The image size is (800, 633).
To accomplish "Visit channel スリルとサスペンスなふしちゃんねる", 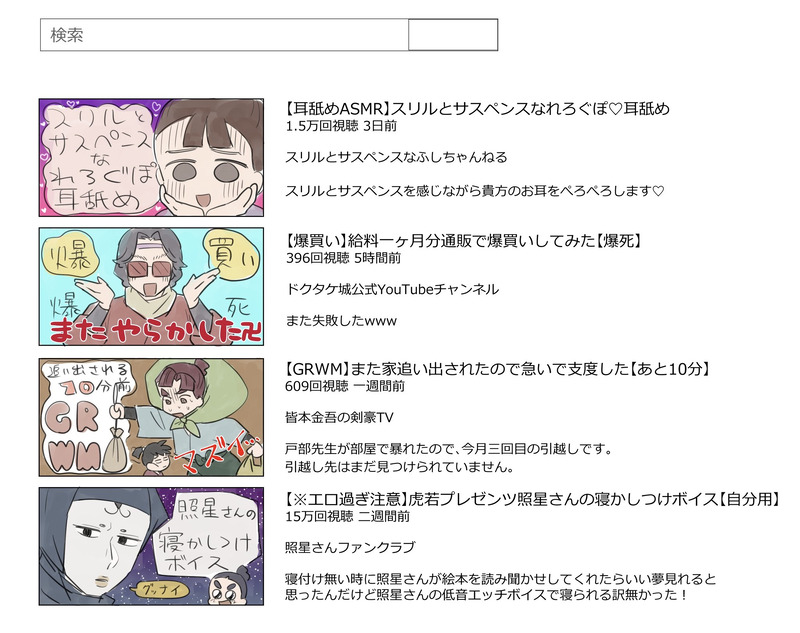I will point(396,157).
